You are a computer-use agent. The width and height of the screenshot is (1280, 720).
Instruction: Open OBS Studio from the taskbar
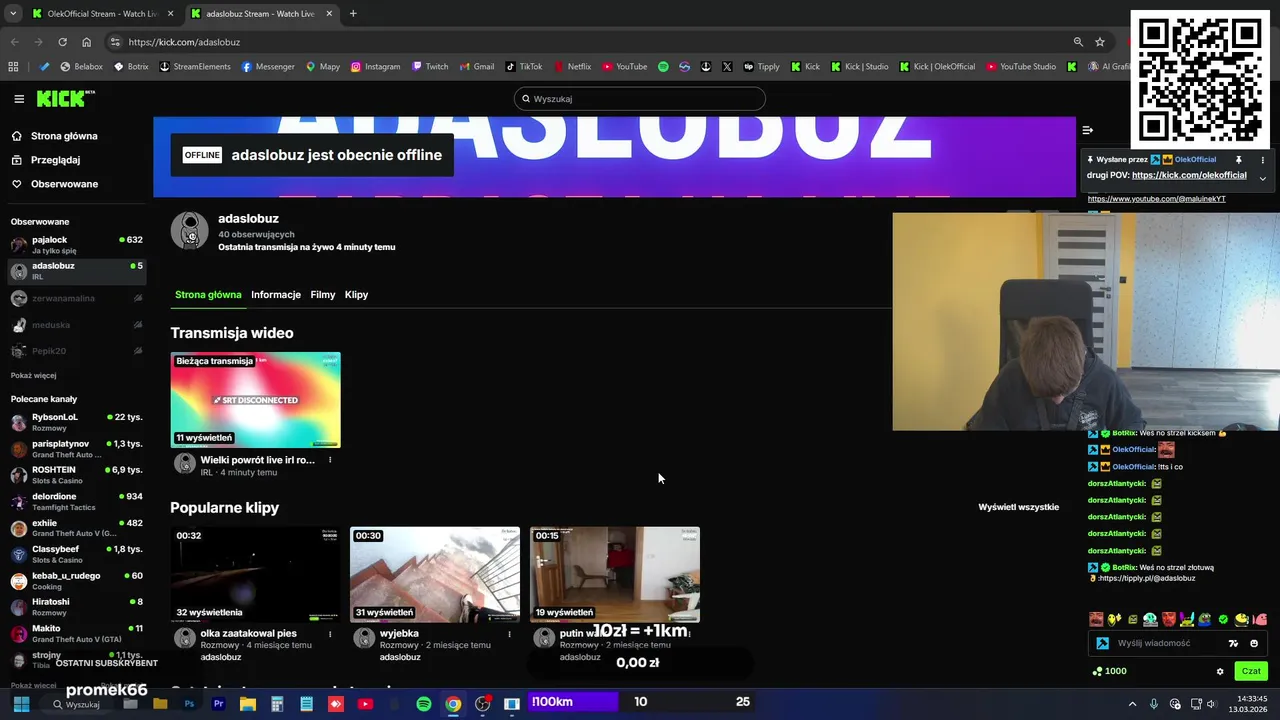click(483, 704)
